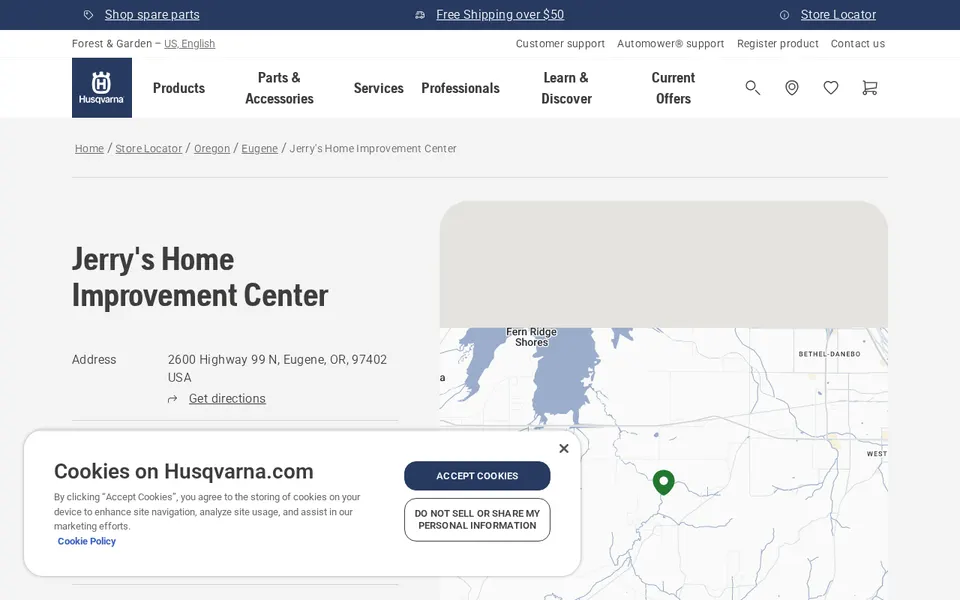Open Customer support link
This screenshot has height=600, width=960.
560,43
